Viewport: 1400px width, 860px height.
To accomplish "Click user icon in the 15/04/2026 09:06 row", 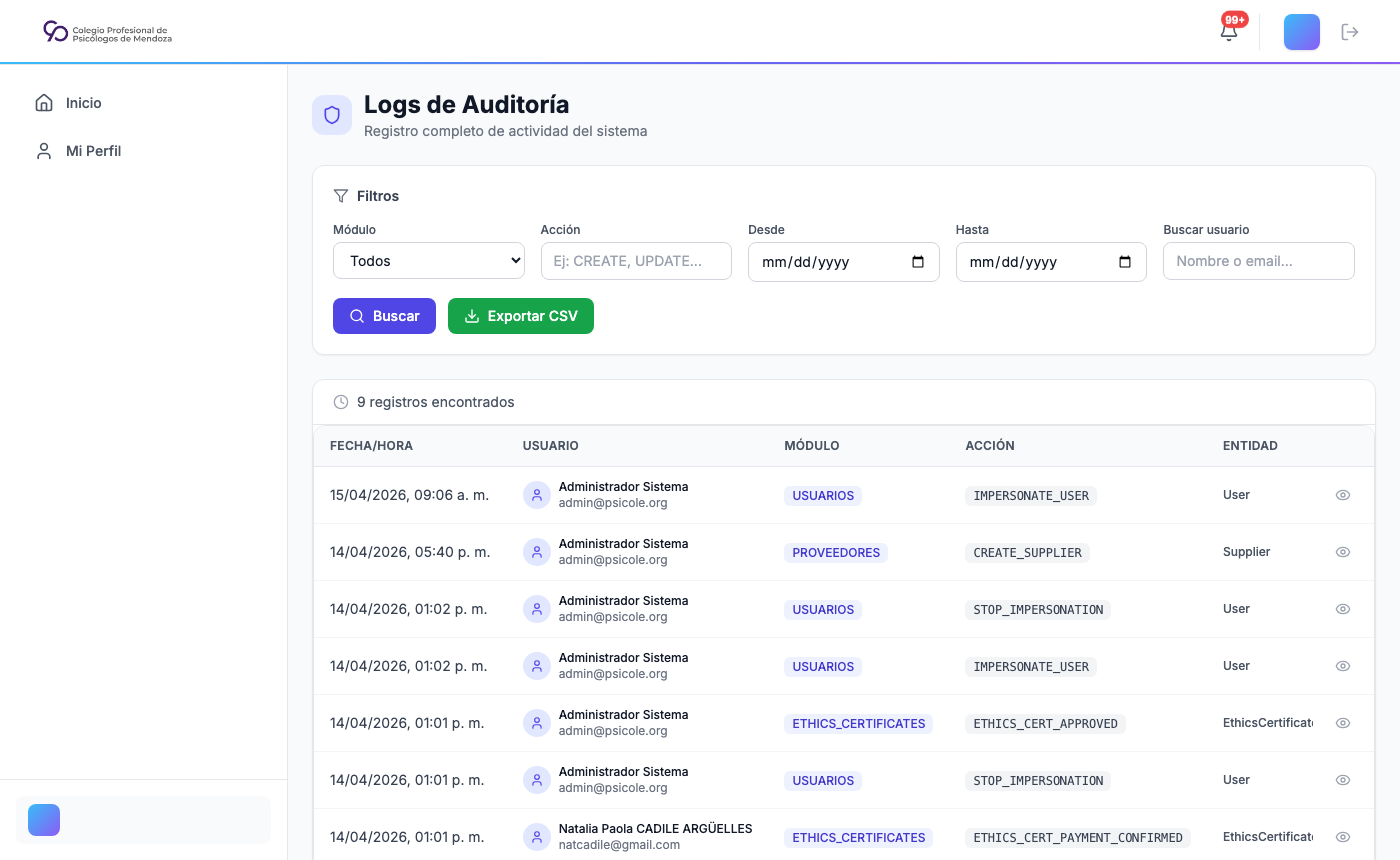I will [537, 495].
